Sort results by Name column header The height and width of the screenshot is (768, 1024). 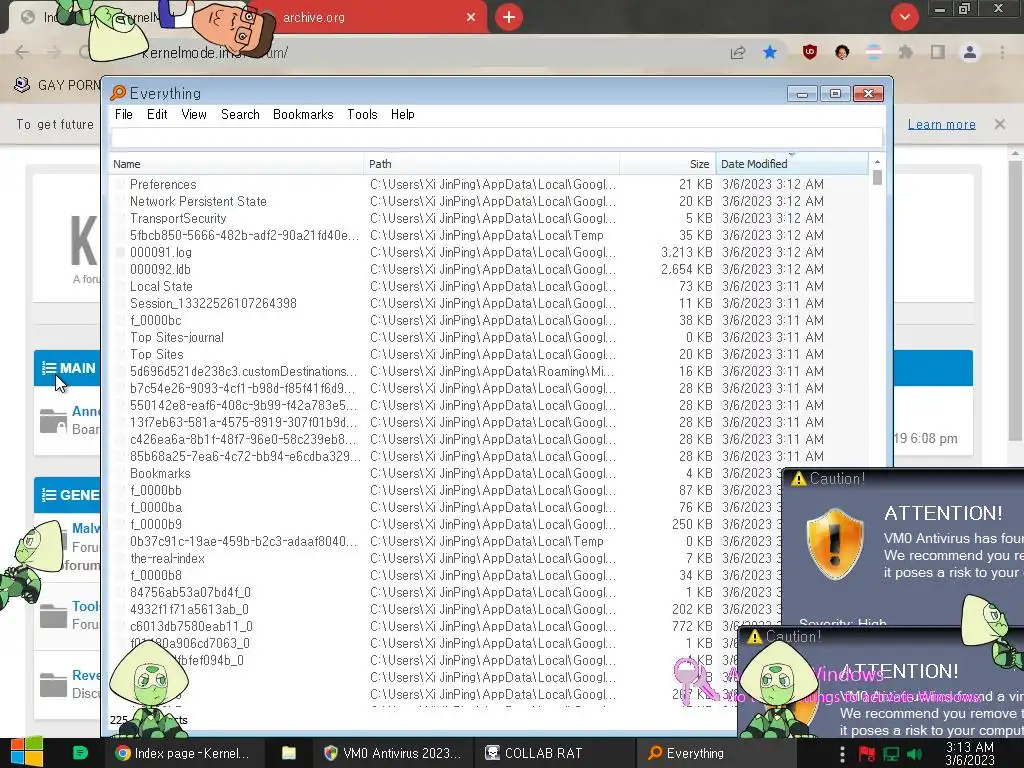(x=236, y=164)
